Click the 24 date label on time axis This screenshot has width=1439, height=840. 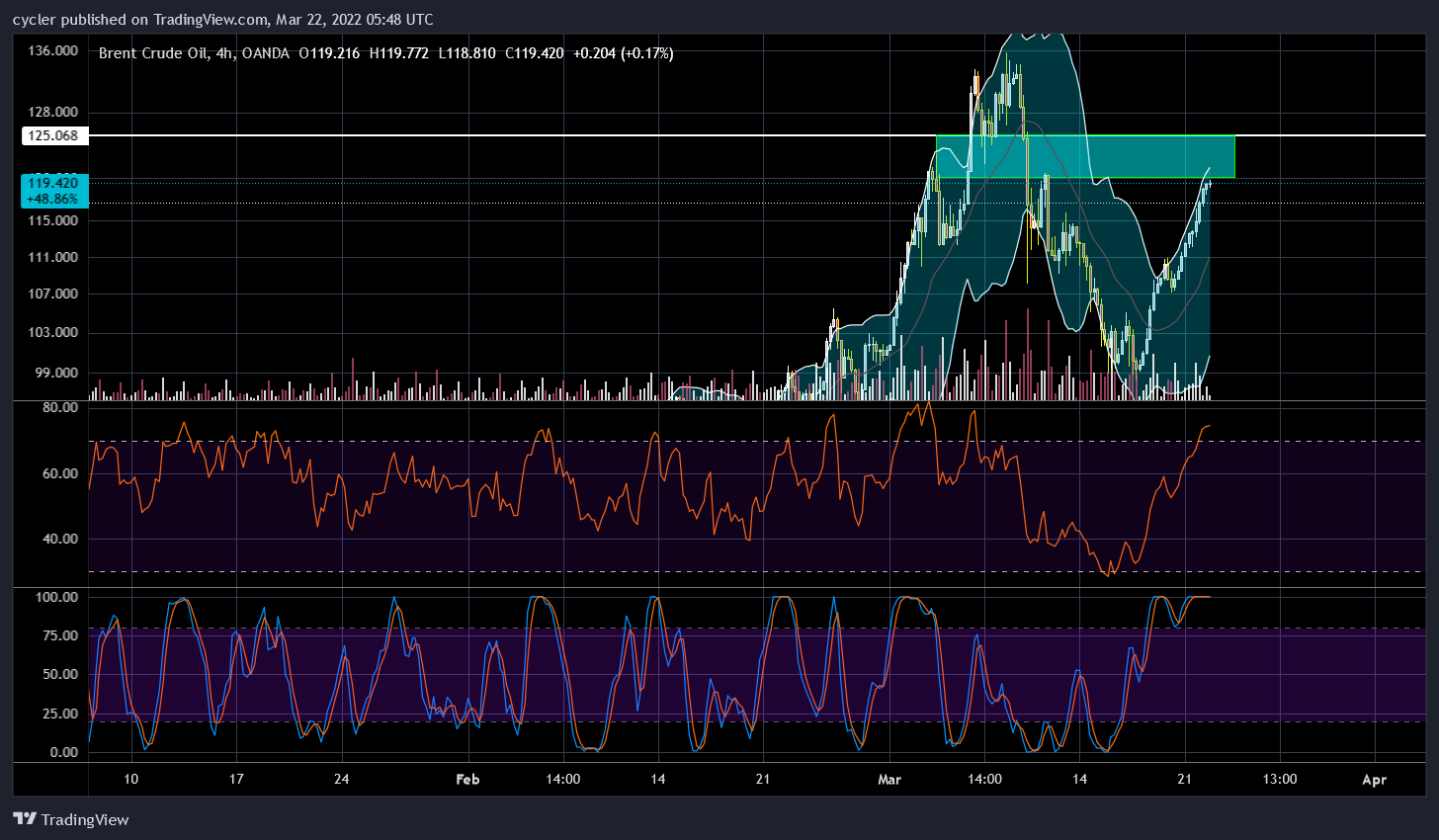point(341,780)
